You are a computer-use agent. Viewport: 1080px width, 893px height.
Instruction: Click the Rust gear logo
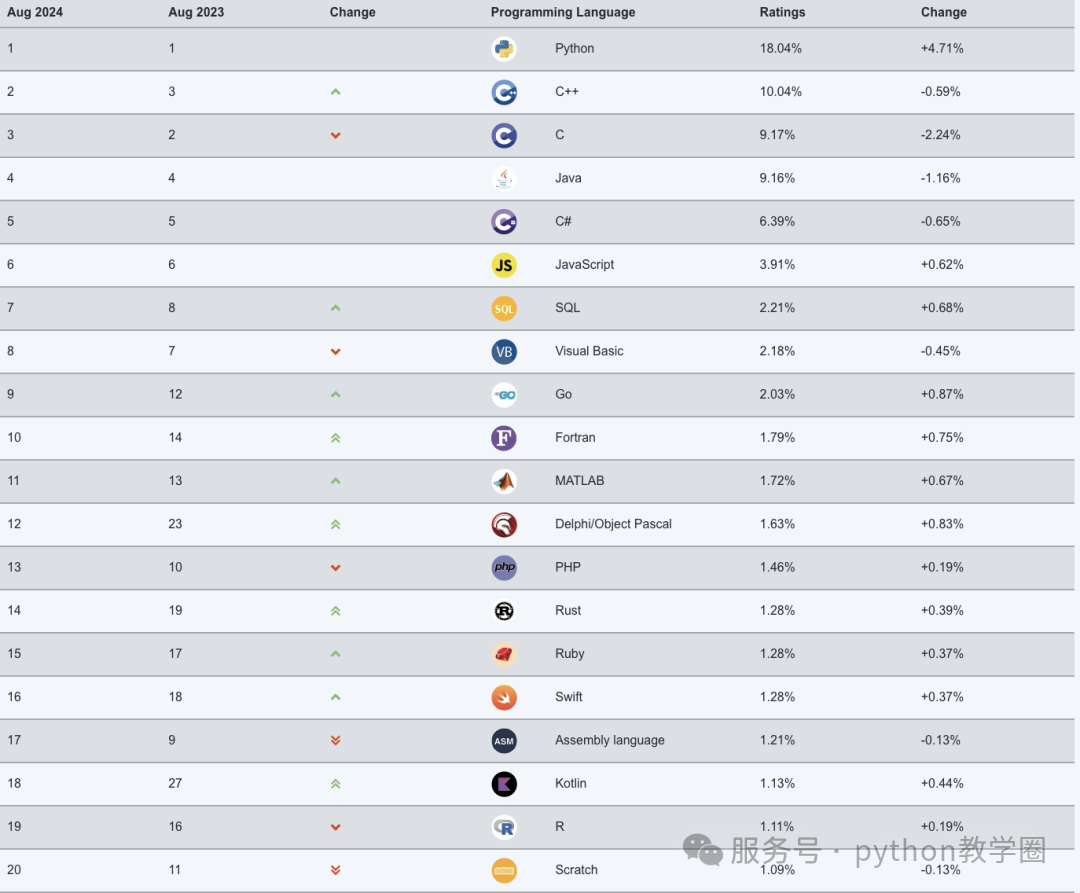[504, 611]
